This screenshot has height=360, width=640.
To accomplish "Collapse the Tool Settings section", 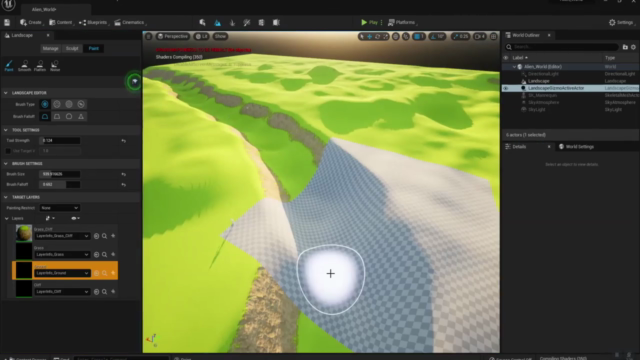I will [6, 130].
